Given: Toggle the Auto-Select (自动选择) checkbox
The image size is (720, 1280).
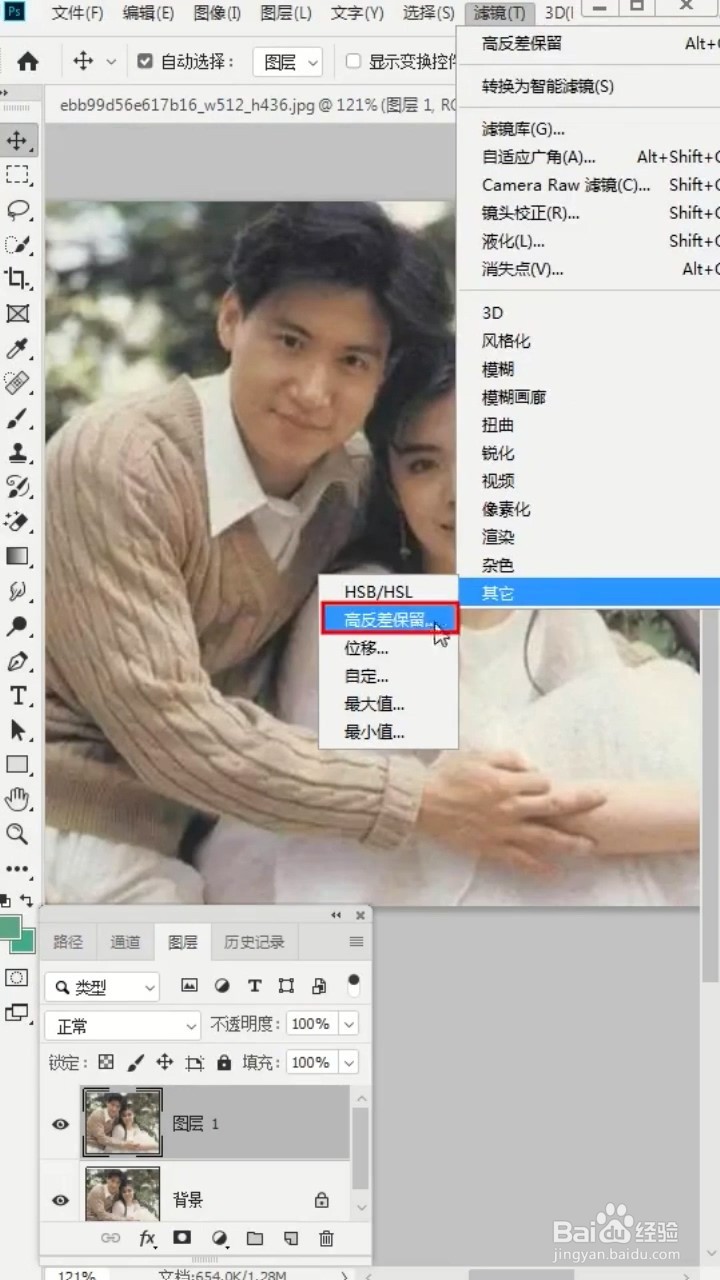Looking at the screenshot, I should 146,61.
